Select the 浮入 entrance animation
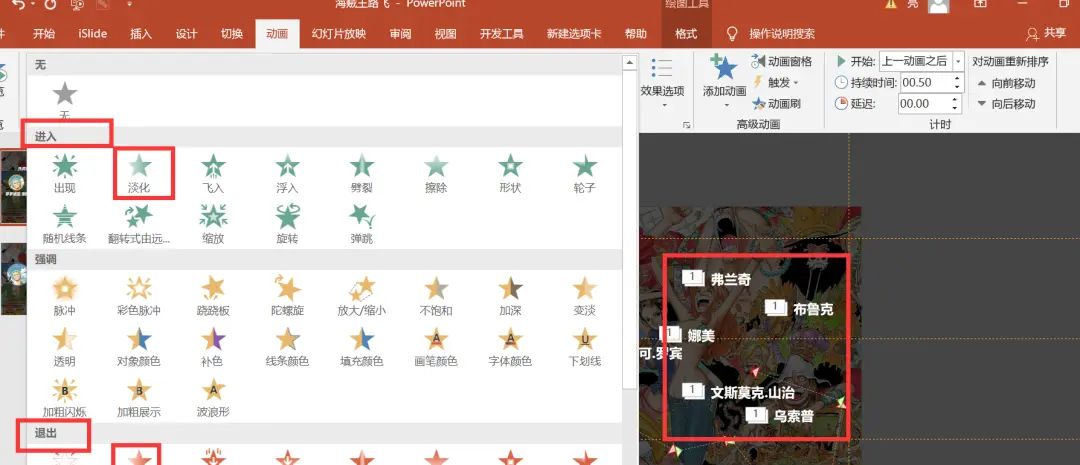This screenshot has width=1080, height=465. coord(287,172)
